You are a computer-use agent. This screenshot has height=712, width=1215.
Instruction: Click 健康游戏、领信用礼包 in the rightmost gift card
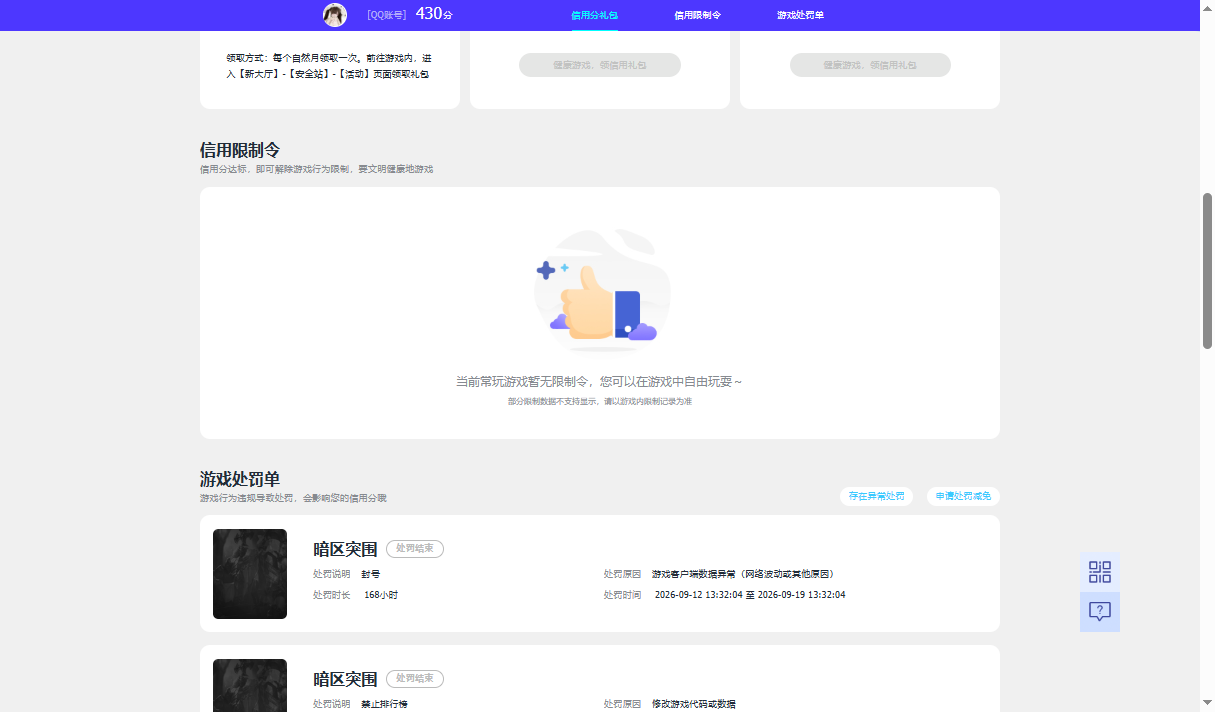tap(870, 65)
